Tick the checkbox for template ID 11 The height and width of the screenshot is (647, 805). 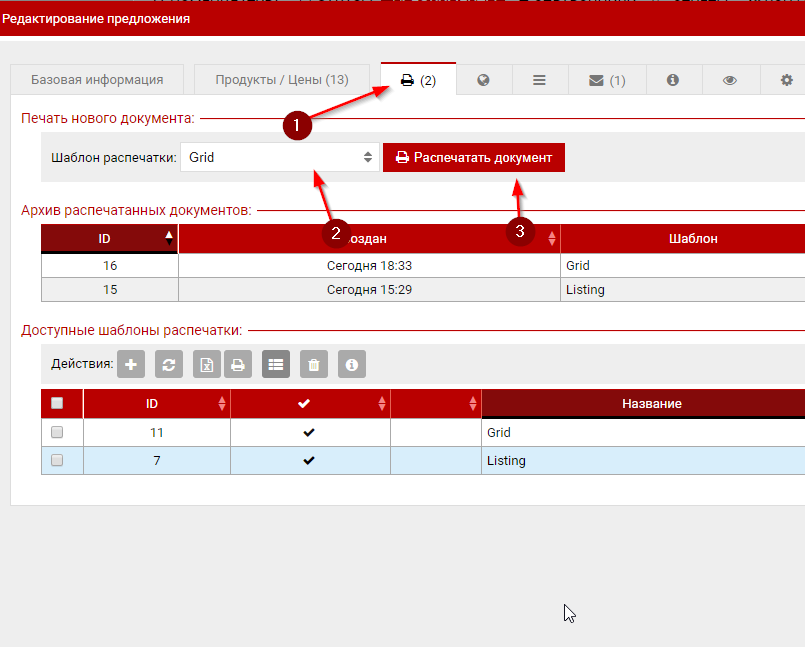(x=57, y=432)
